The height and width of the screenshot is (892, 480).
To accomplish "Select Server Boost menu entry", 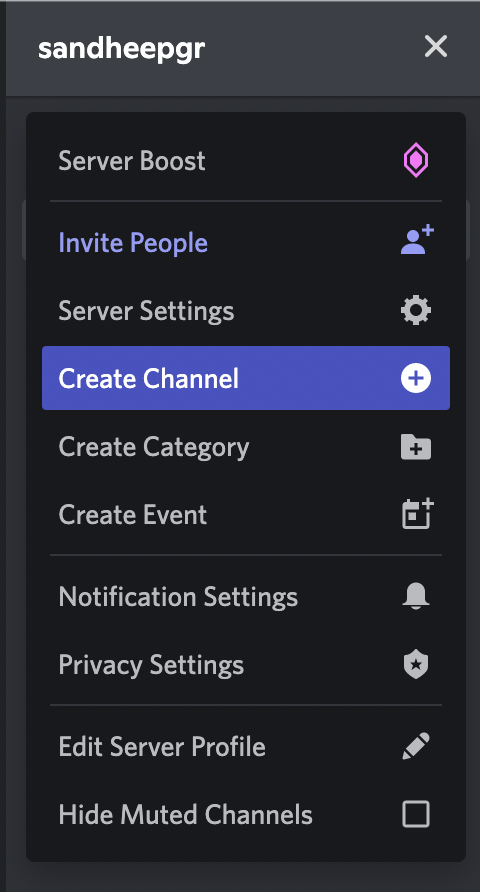I will pyautogui.click(x=246, y=161).
